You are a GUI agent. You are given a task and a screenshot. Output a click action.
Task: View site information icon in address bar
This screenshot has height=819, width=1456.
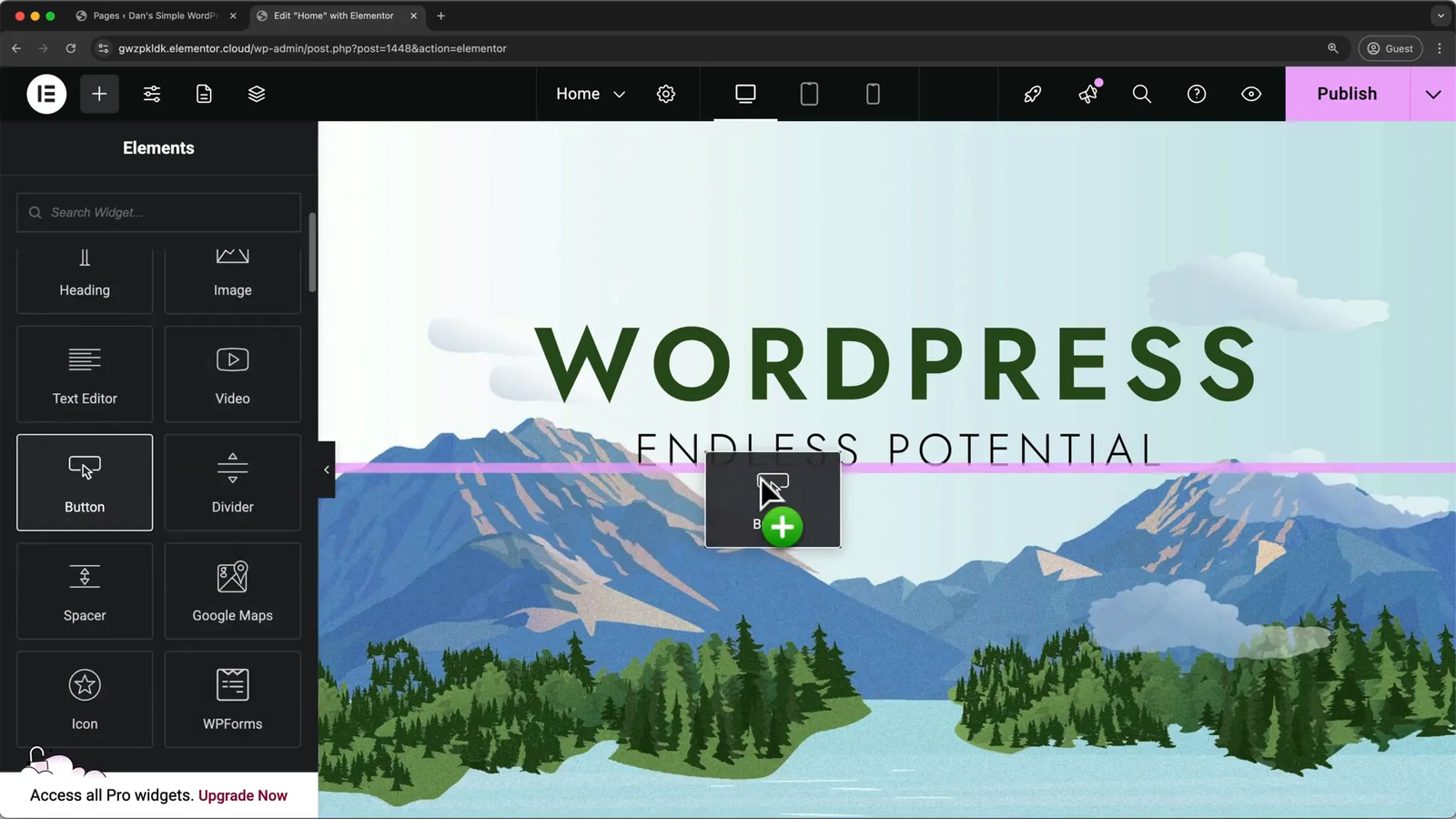(x=103, y=48)
